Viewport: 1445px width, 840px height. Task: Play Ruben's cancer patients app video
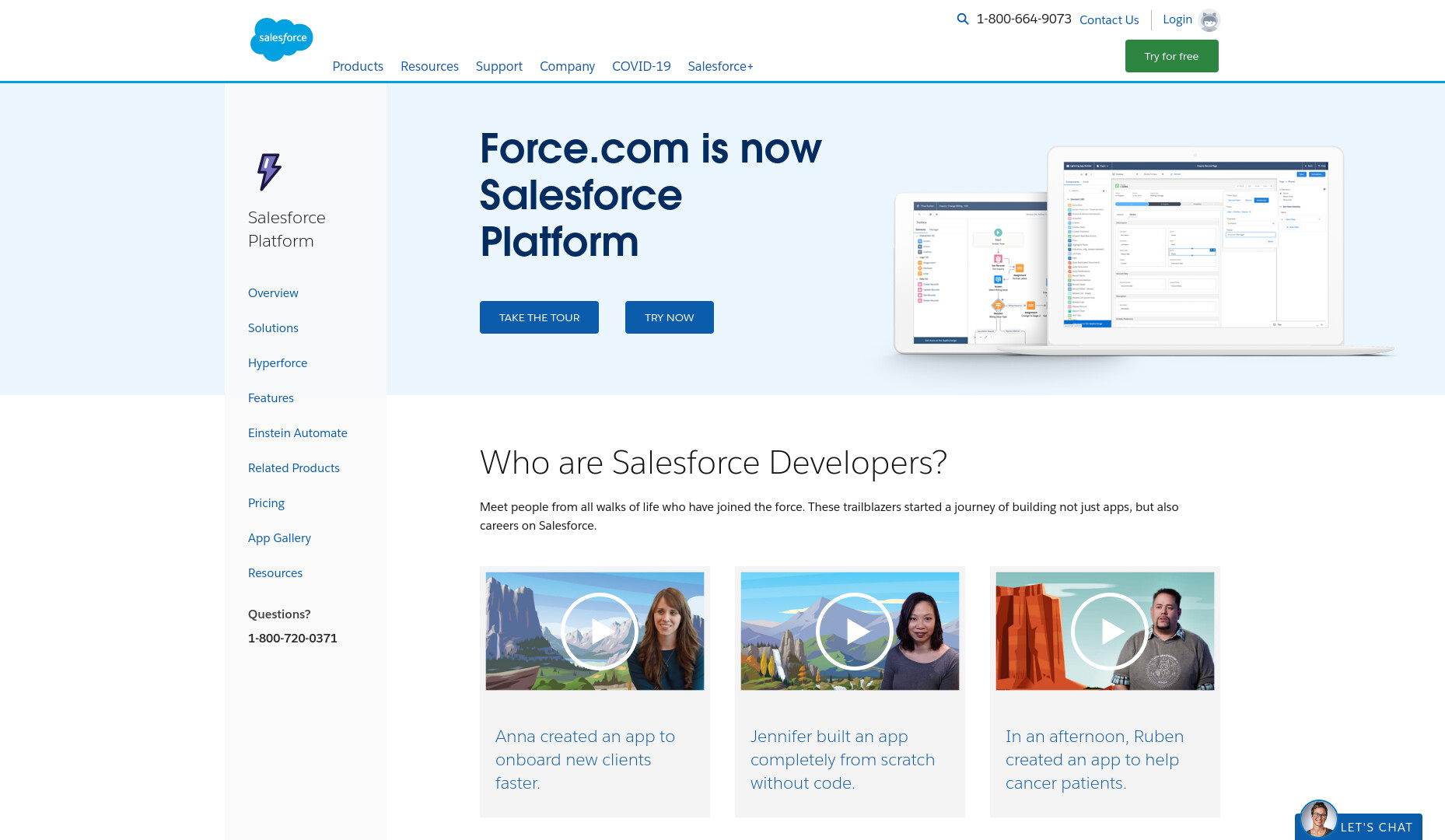pos(1109,632)
